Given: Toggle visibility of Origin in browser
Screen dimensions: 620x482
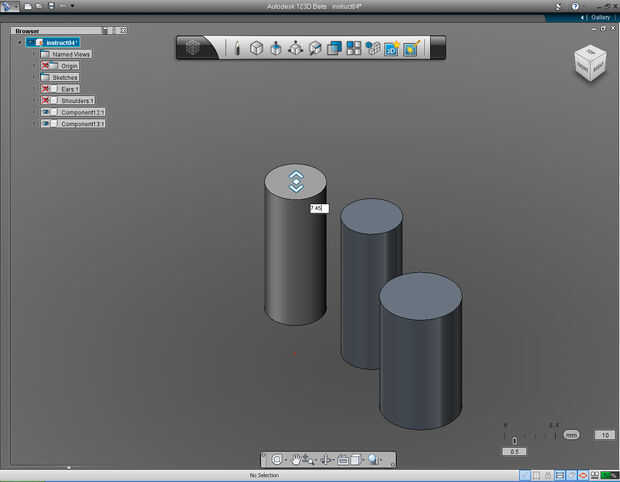Looking at the screenshot, I should coord(46,66).
